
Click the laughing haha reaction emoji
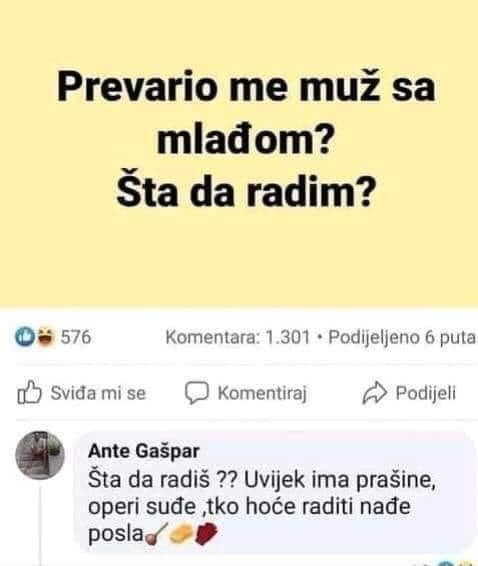[45, 336]
